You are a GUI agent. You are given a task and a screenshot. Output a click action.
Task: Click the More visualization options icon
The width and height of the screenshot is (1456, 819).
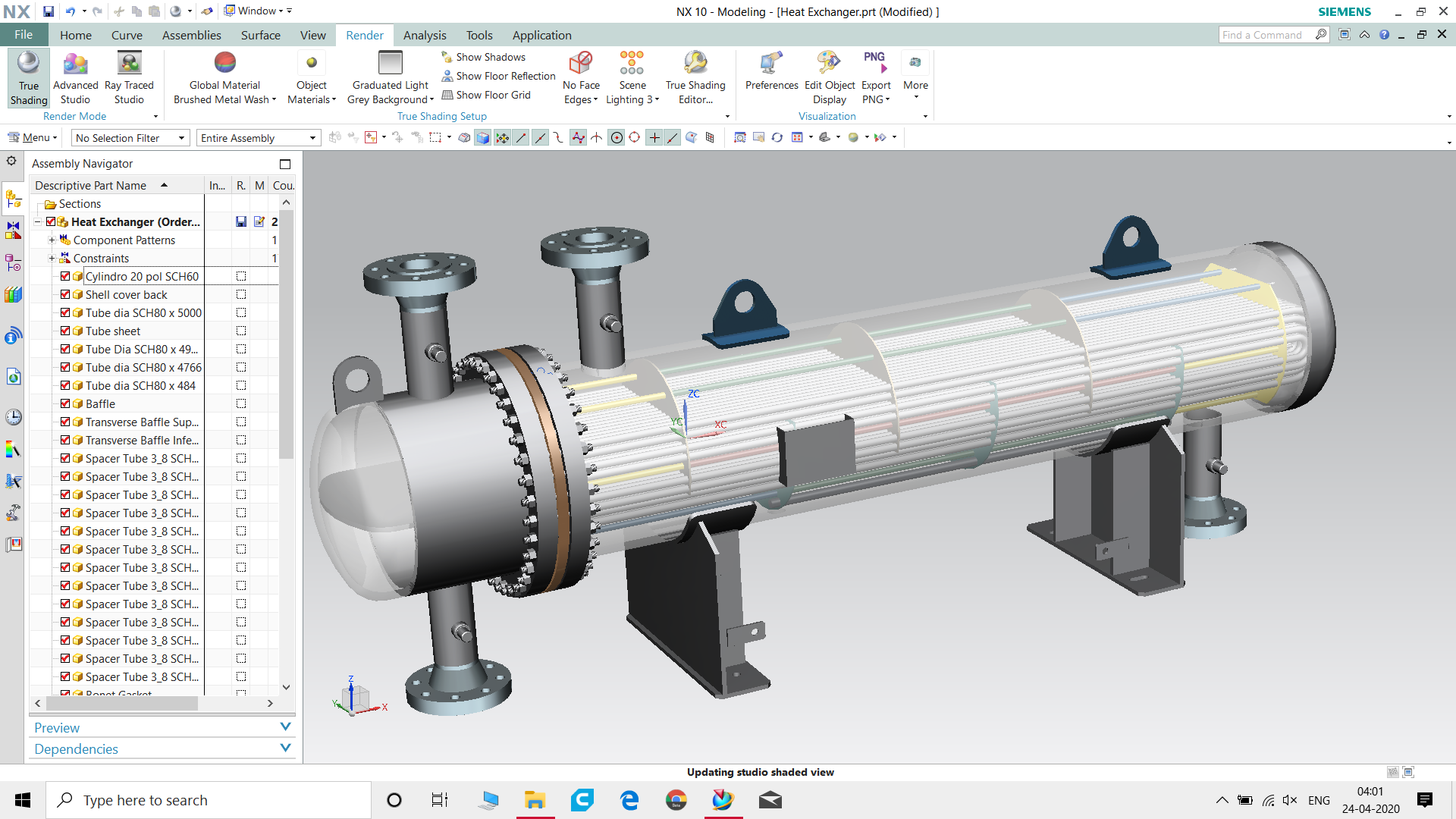[915, 62]
